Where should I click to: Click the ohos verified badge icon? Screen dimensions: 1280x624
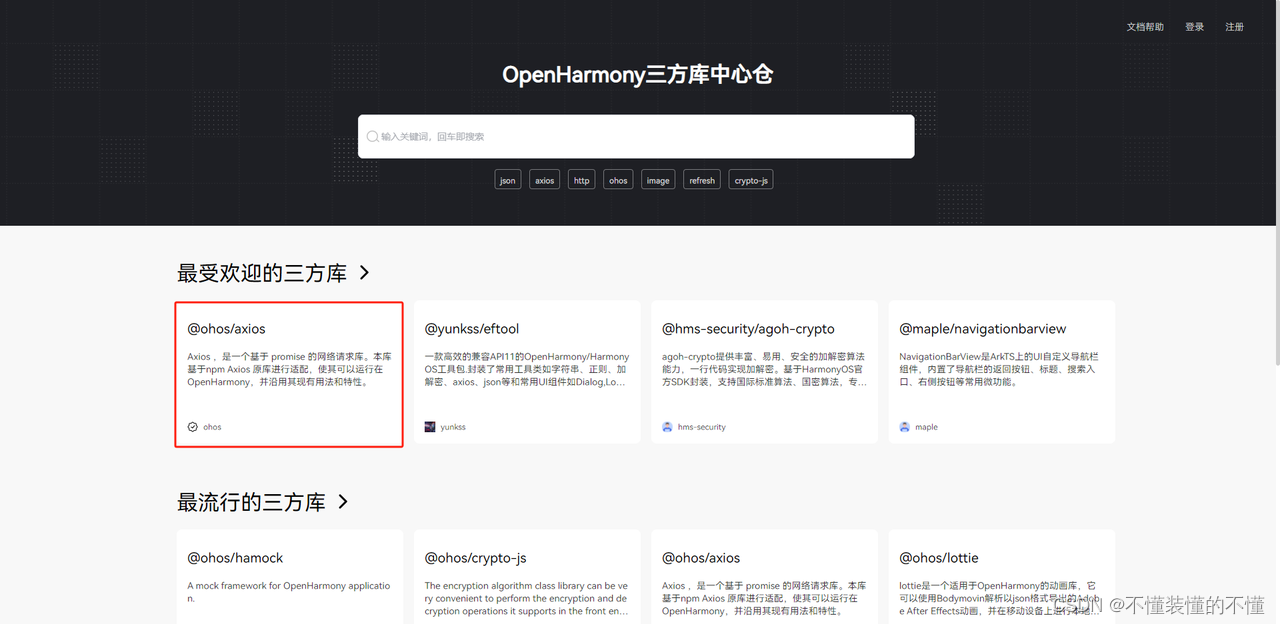(192, 427)
